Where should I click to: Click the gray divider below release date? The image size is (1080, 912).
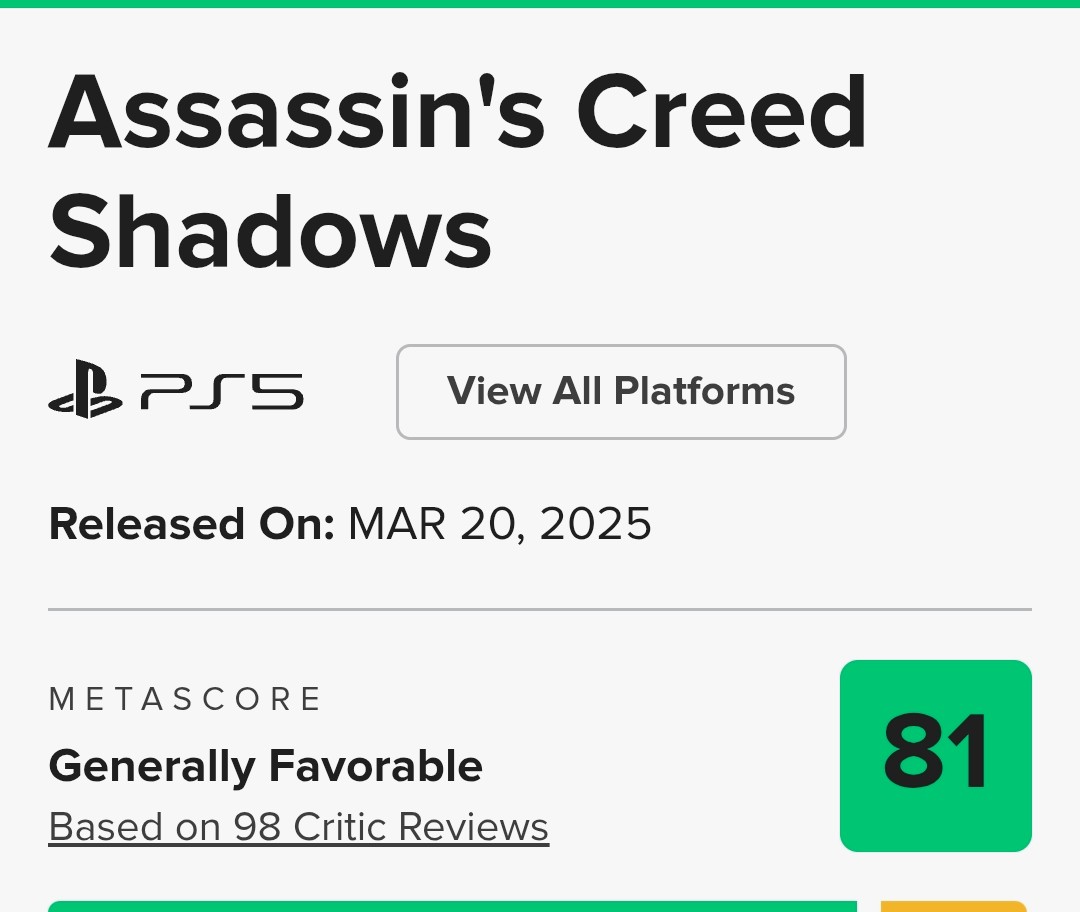[x=540, y=609]
